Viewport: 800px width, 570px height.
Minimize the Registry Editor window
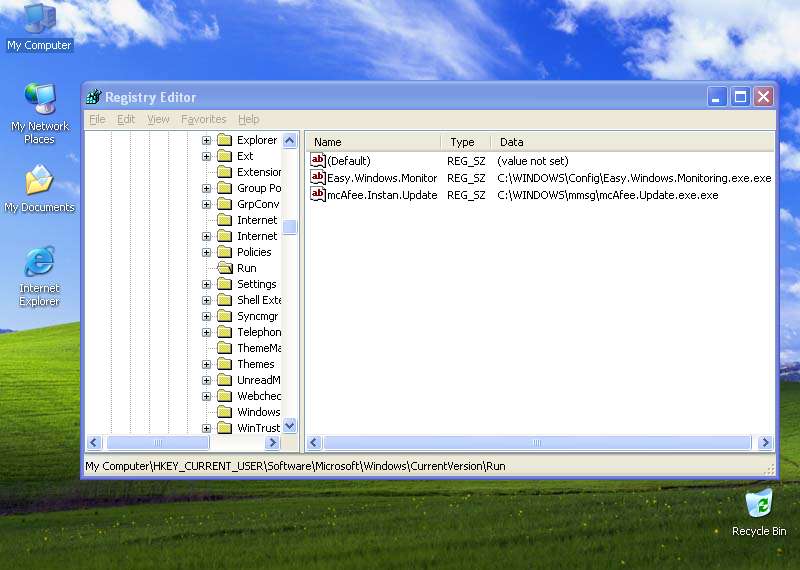point(716,96)
